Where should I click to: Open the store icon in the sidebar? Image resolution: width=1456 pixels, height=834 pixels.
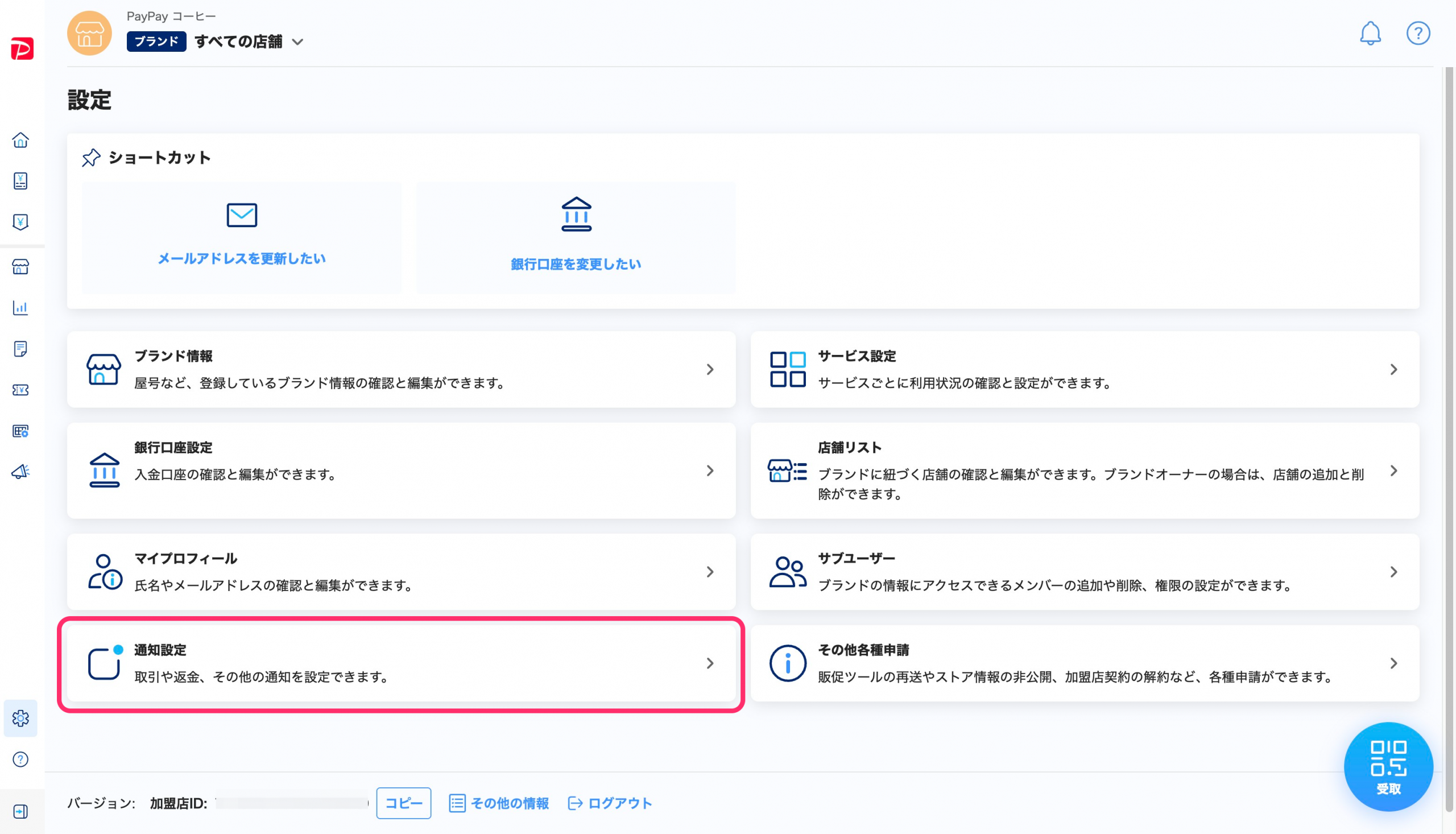tap(20, 267)
